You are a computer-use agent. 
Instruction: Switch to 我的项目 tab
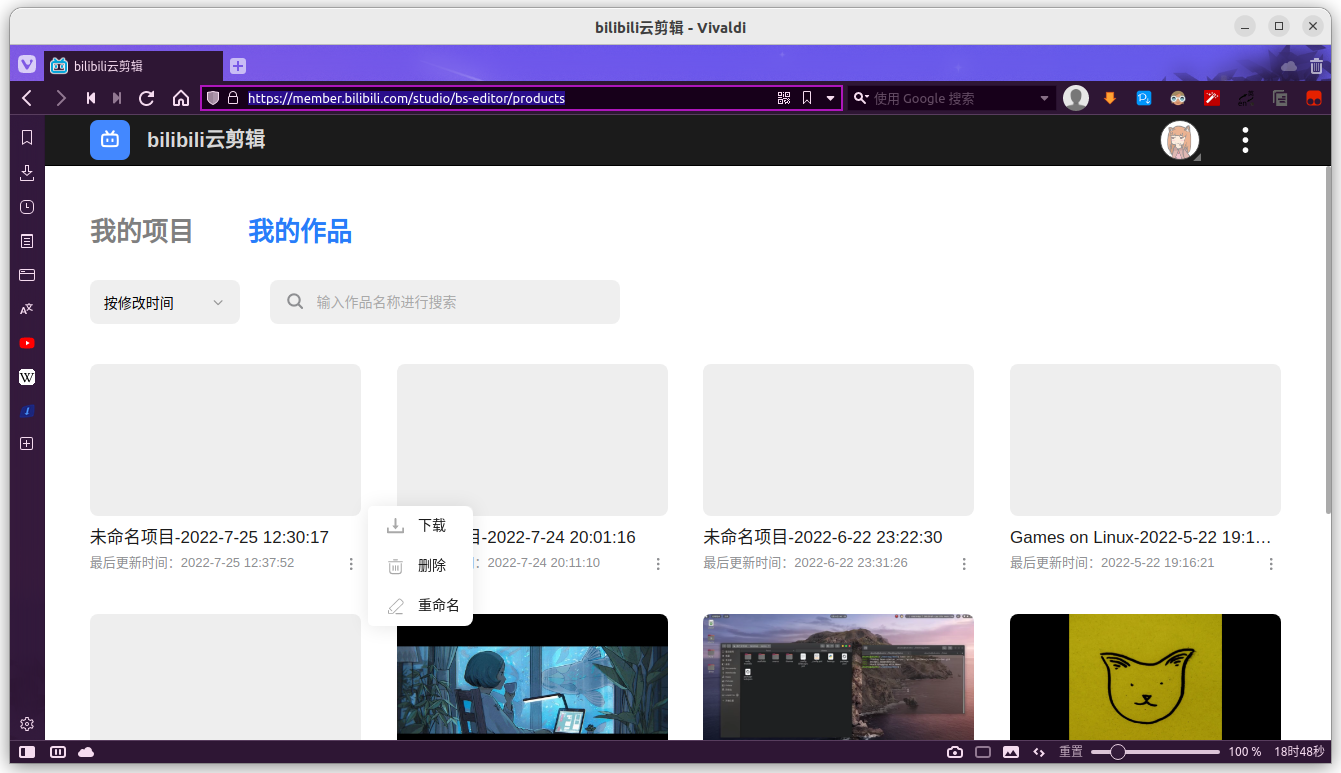point(141,231)
